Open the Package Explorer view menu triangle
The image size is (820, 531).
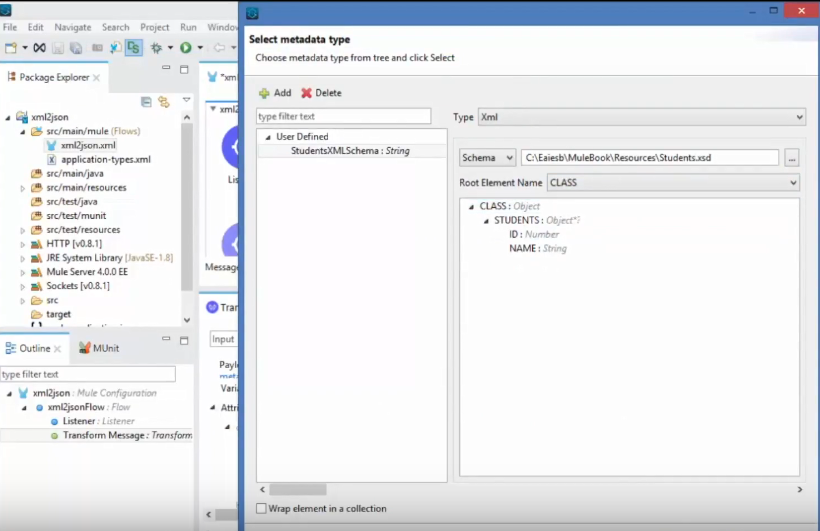click(x=186, y=100)
